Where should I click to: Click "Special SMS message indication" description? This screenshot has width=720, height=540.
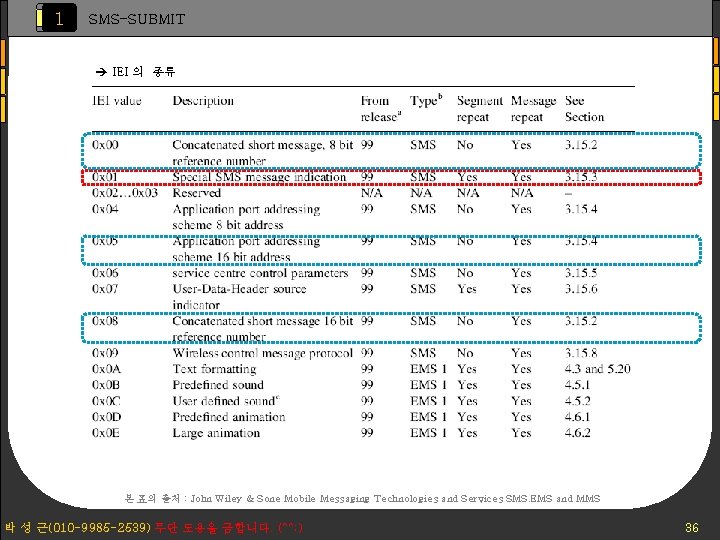[259, 177]
